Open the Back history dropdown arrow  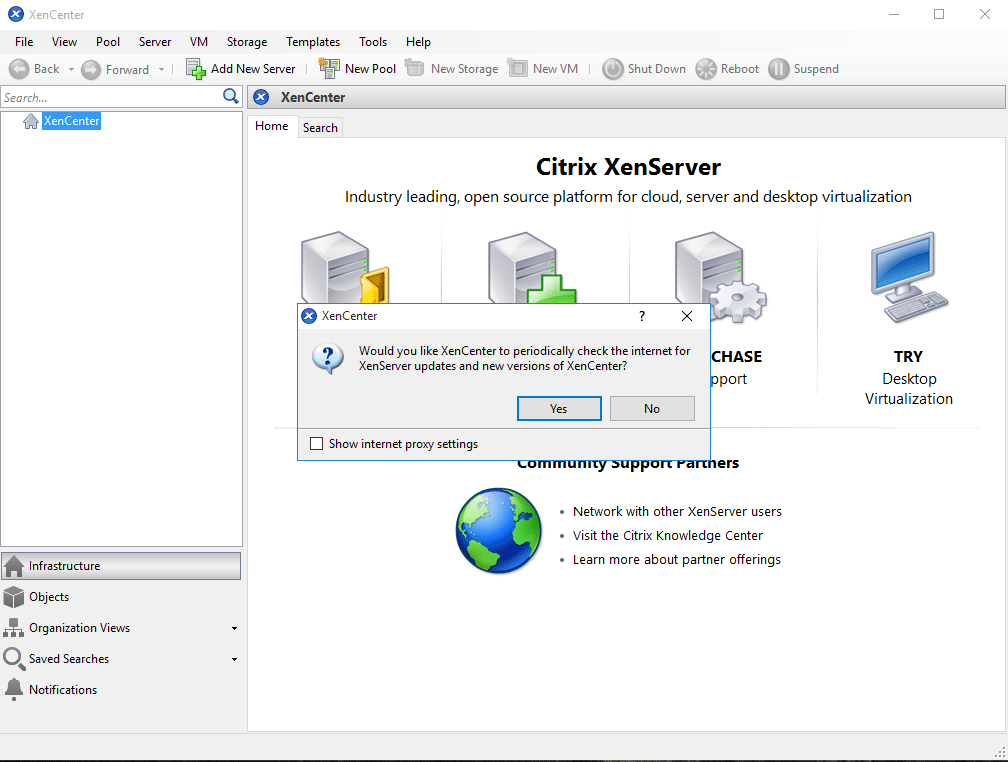(71, 69)
